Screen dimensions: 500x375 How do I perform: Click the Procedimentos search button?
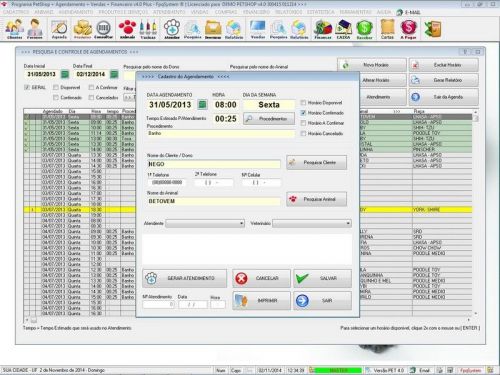pyautogui.click(x=269, y=119)
